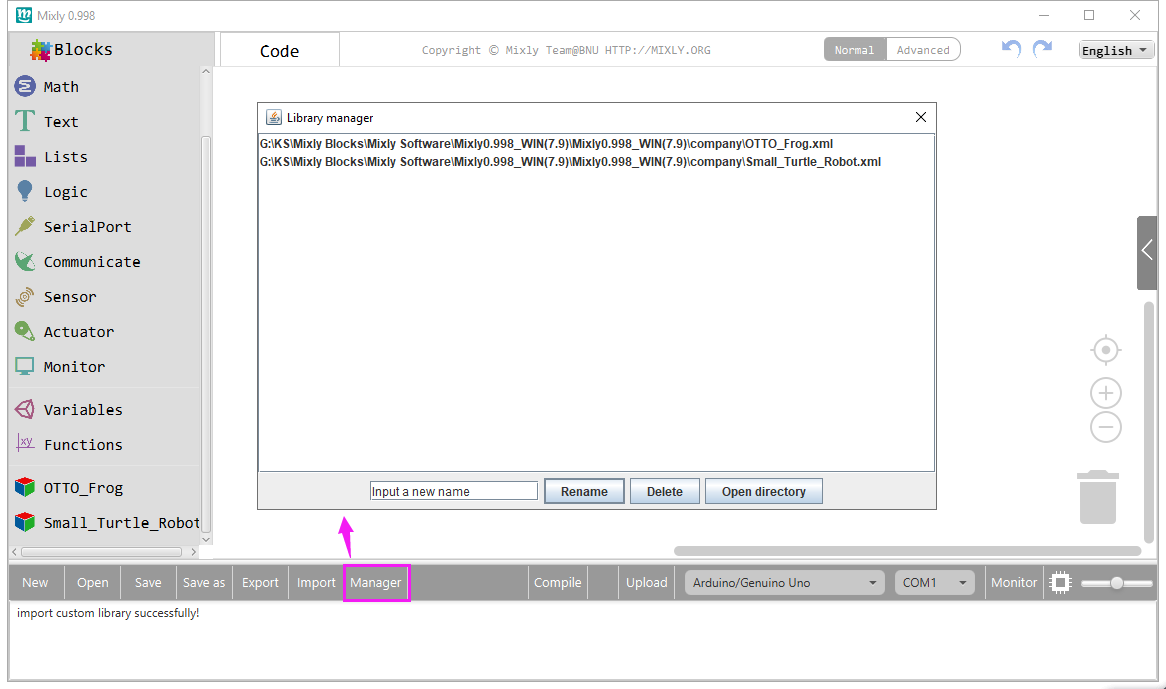Click the chip icon in bottom toolbar
The width and height of the screenshot is (1166, 689).
pos(1060,583)
